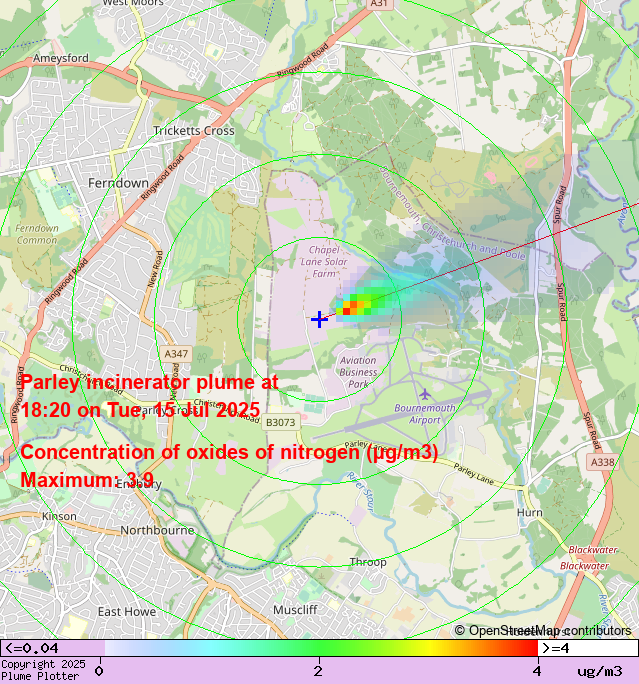Click the '18:20 on Tue, 15 Jul 2025' date line

[140, 410]
